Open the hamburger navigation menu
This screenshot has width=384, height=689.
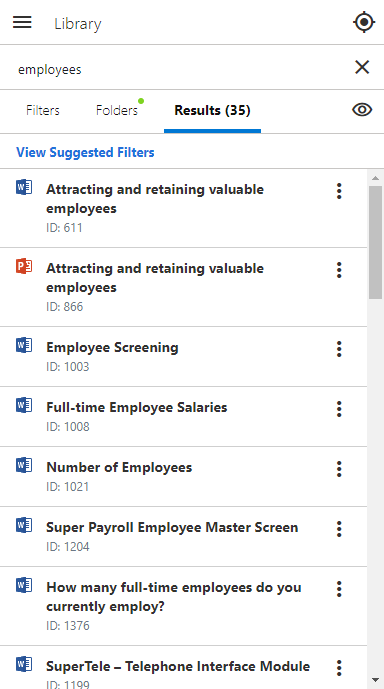(22, 22)
